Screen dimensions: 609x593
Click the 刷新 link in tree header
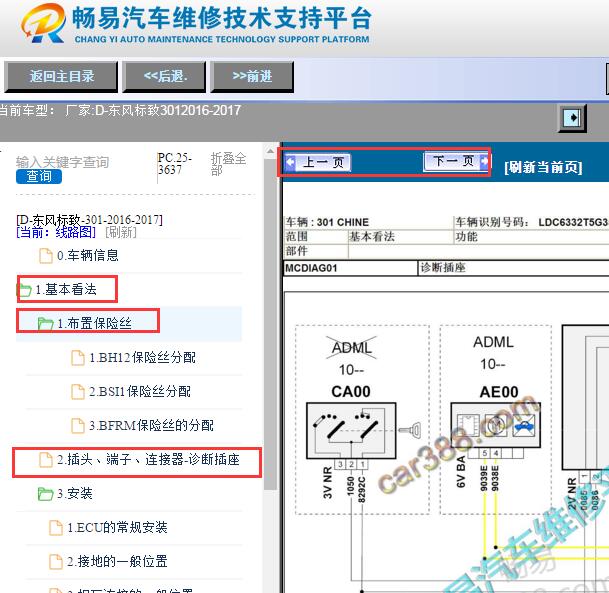point(121,232)
